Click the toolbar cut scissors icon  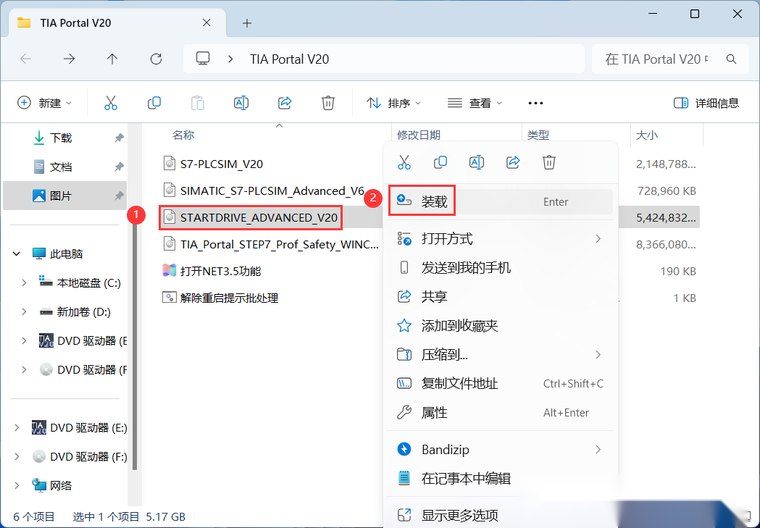pyautogui.click(x=111, y=103)
